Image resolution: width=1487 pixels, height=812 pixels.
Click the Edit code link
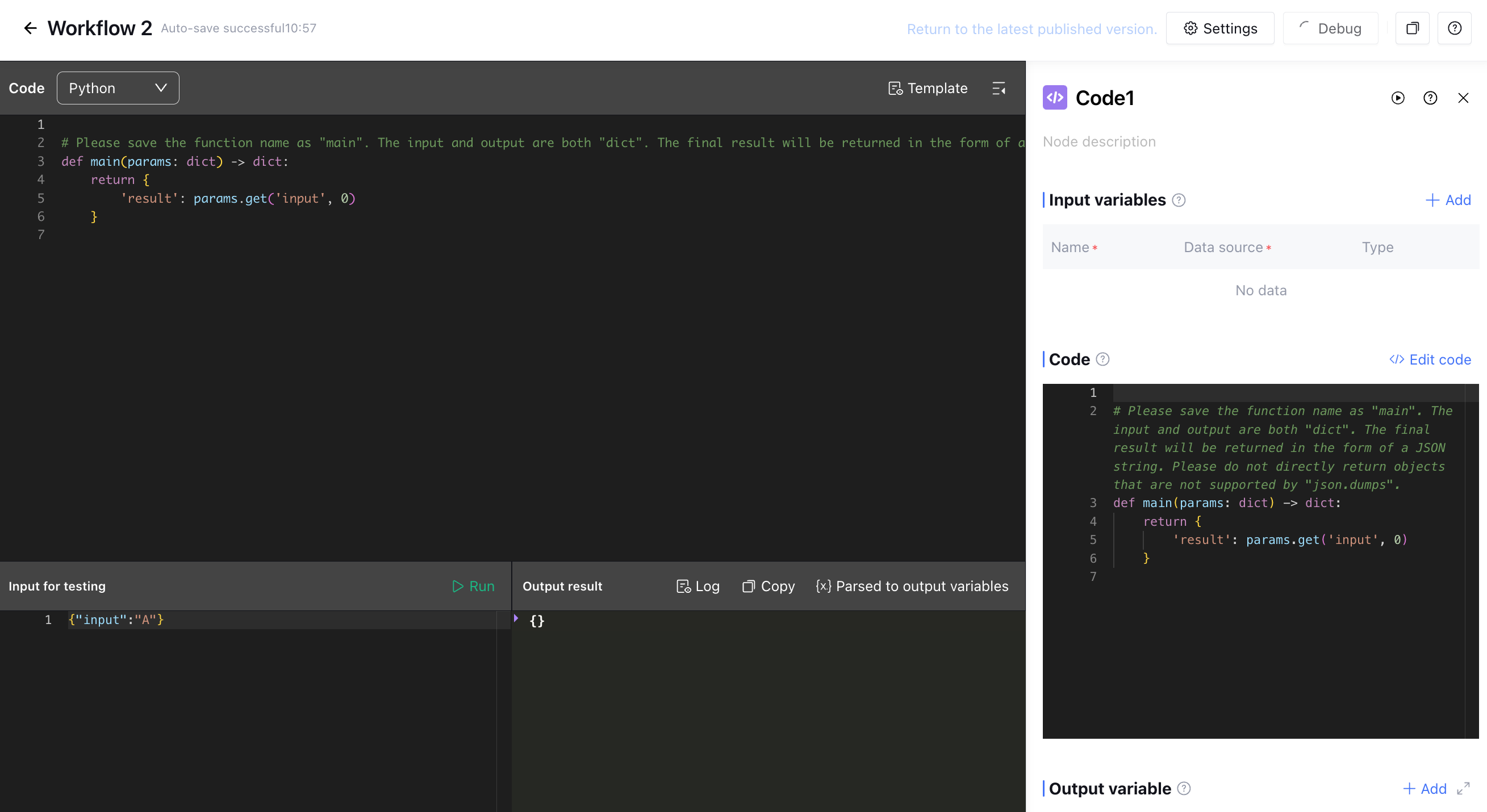point(1430,359)
